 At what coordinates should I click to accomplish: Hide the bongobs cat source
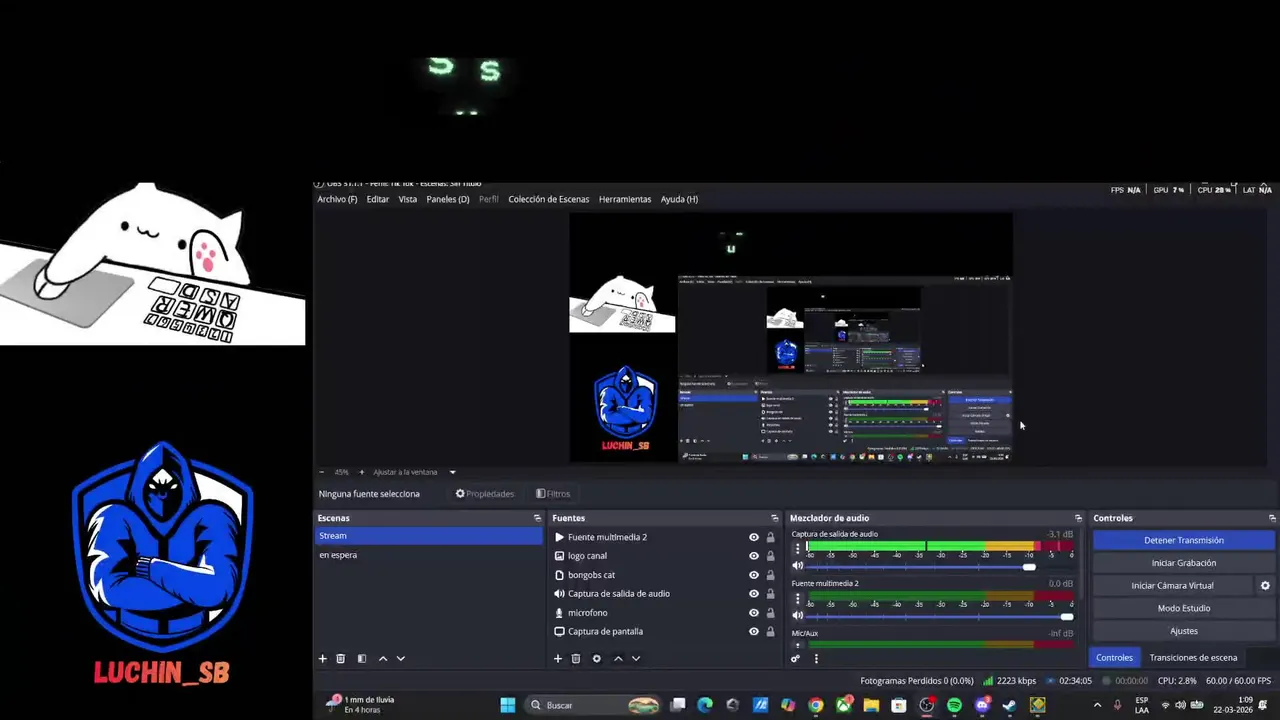(754, 575)
